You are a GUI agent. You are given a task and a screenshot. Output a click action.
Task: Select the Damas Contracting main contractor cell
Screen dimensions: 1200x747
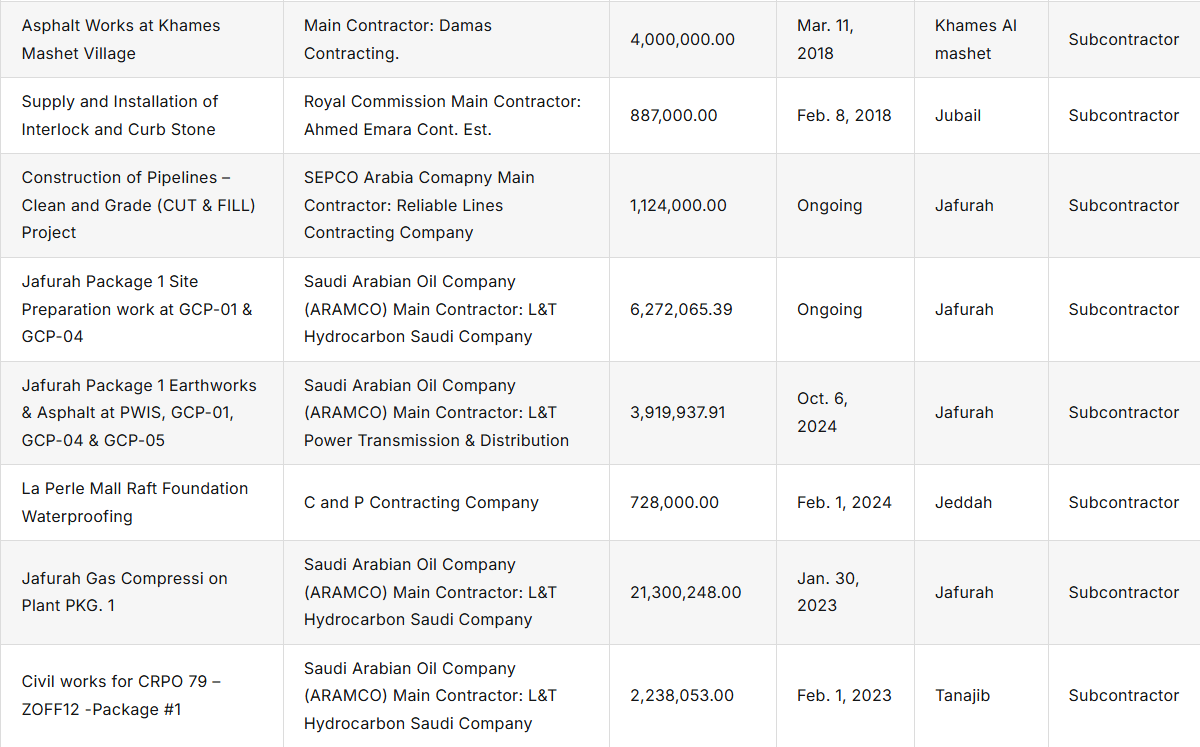398,40
